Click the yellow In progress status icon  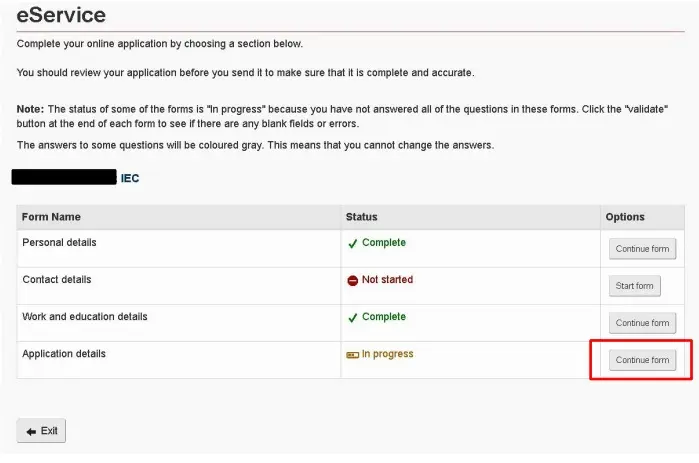[353, 355]
